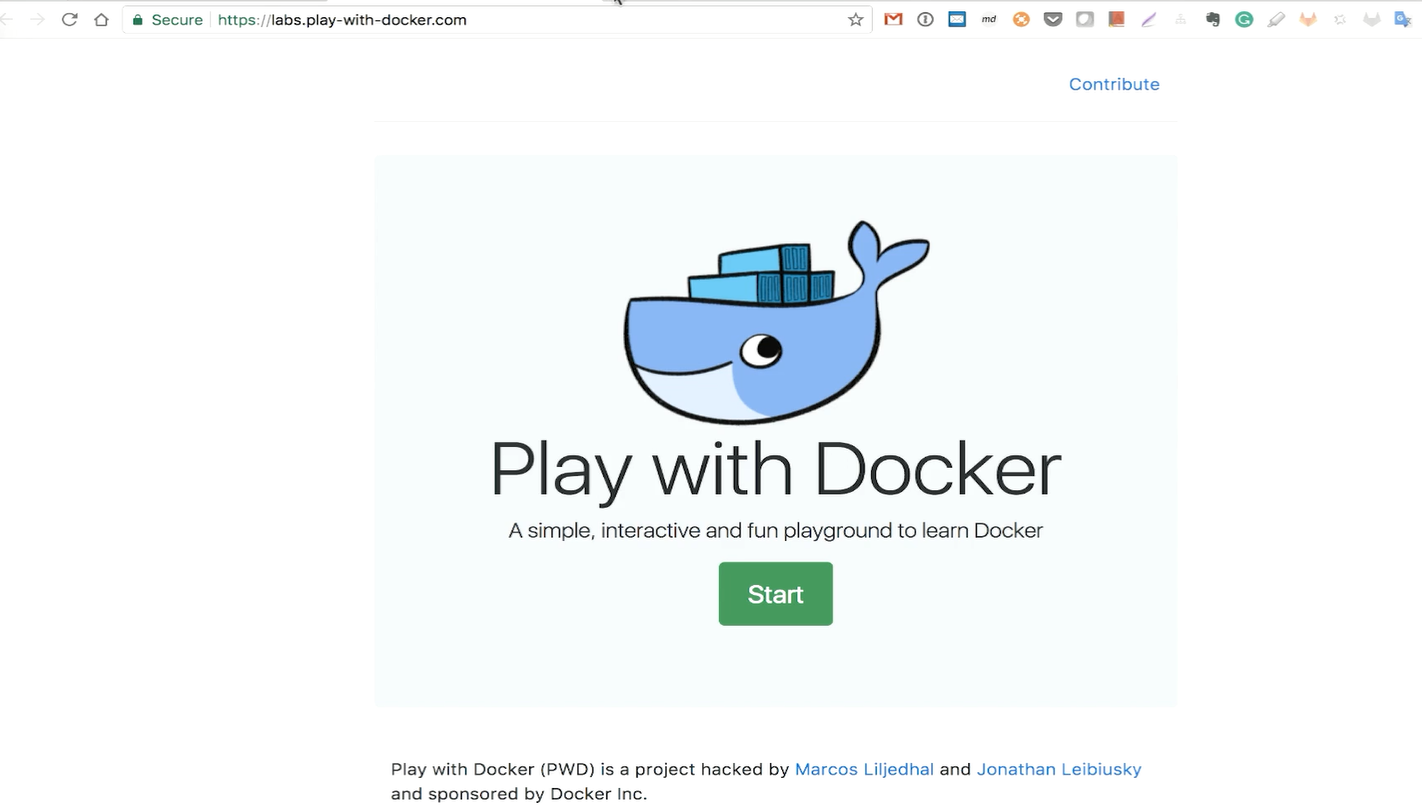Click the orange lifebuoy extension icon

click(1021, 19)
